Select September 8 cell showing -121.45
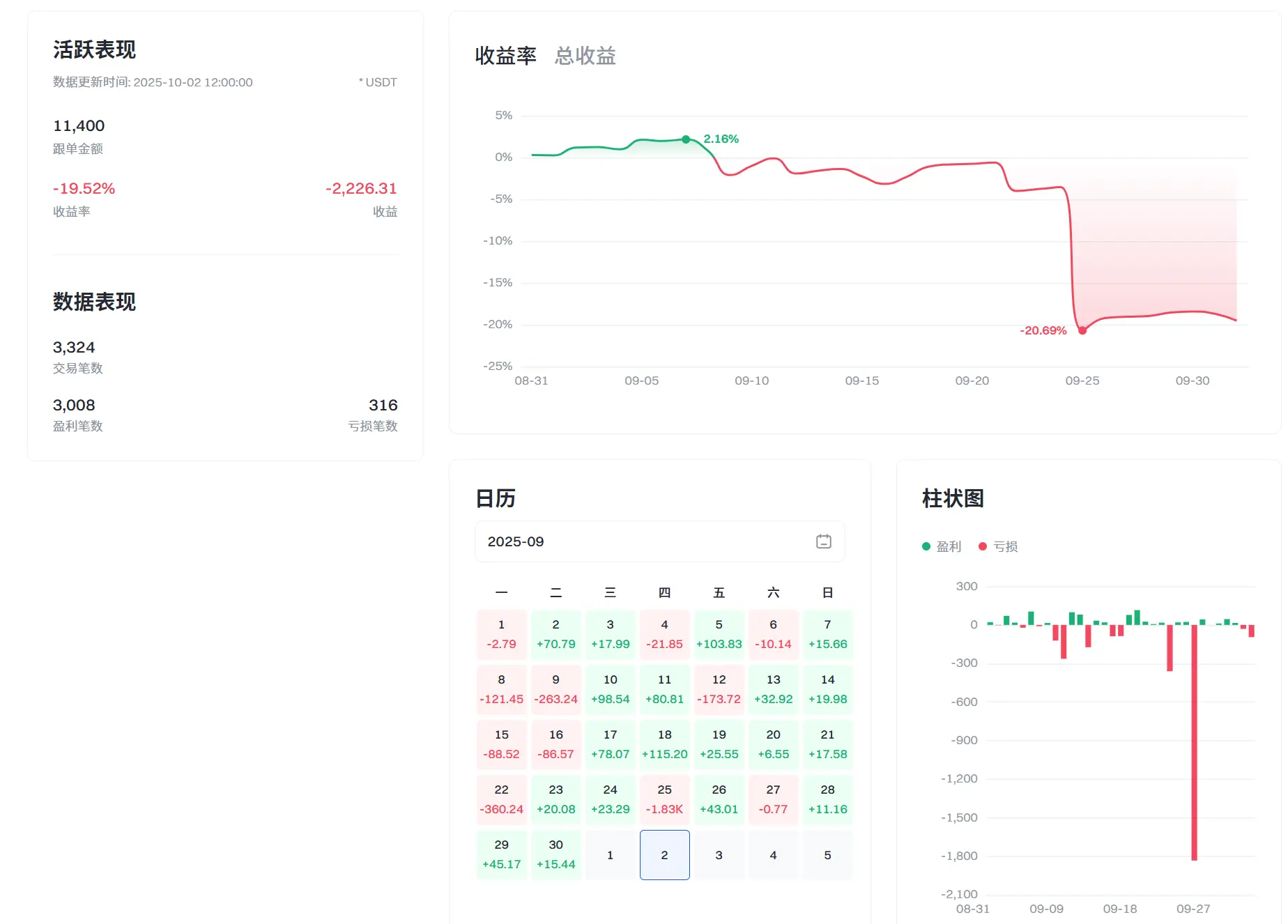Viewport: 1288px width, 924px height. (502, 690)
